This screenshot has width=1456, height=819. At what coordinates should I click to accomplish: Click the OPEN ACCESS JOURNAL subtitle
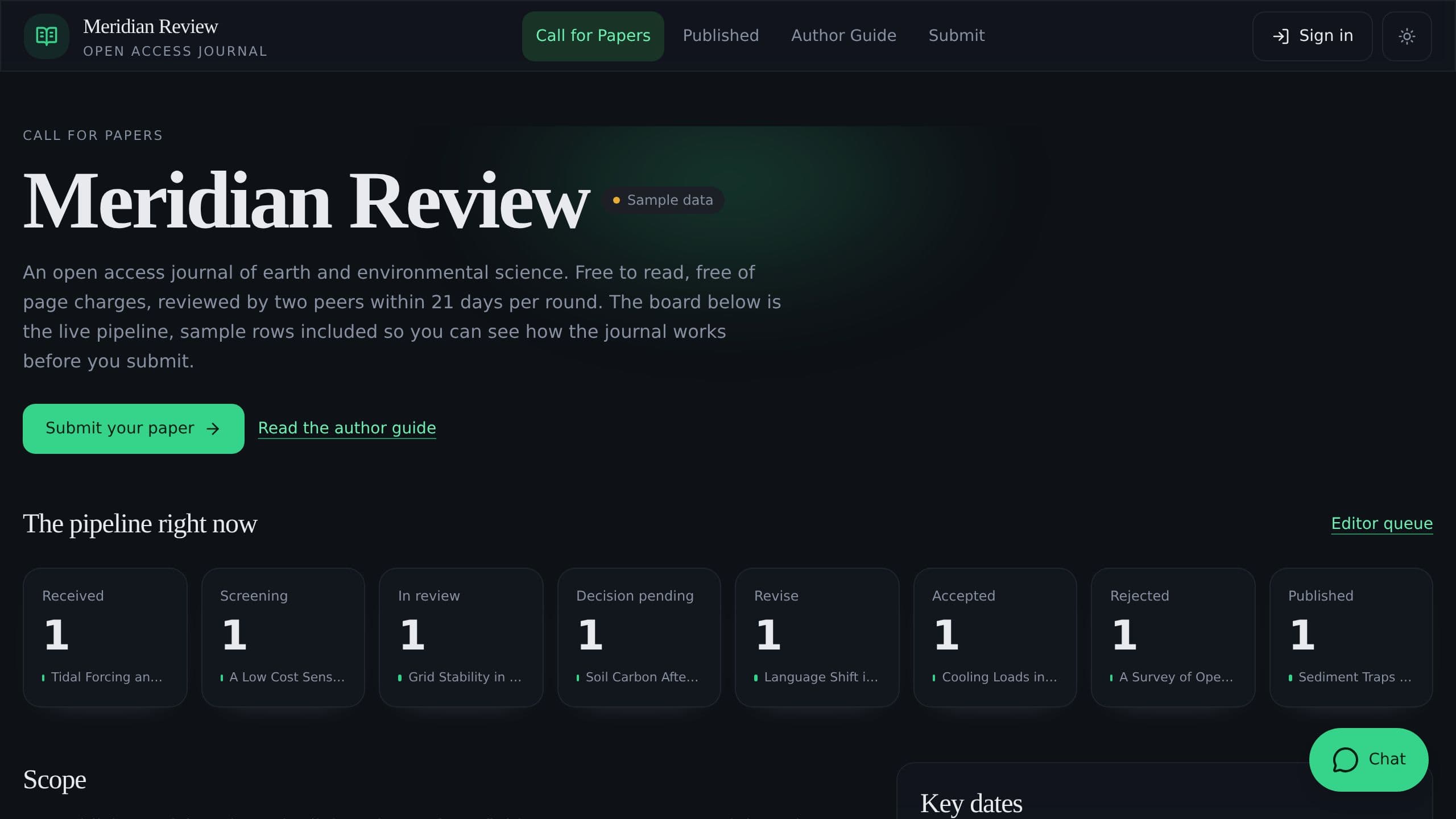click(x=175, y=51)
